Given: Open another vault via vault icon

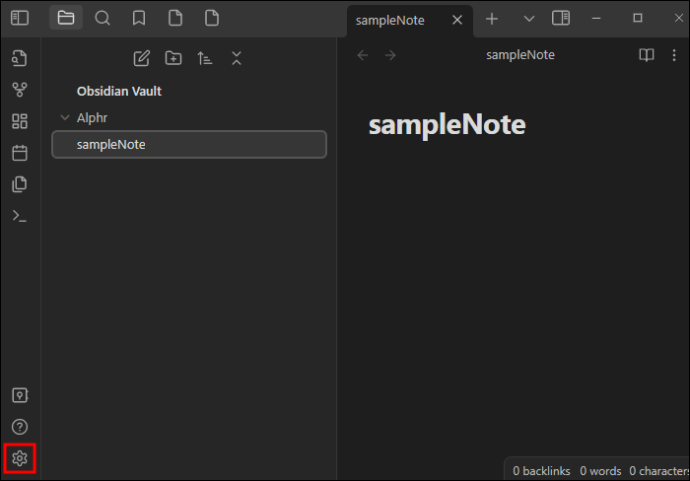Looking at the screenshot, I should pos(20,395).
